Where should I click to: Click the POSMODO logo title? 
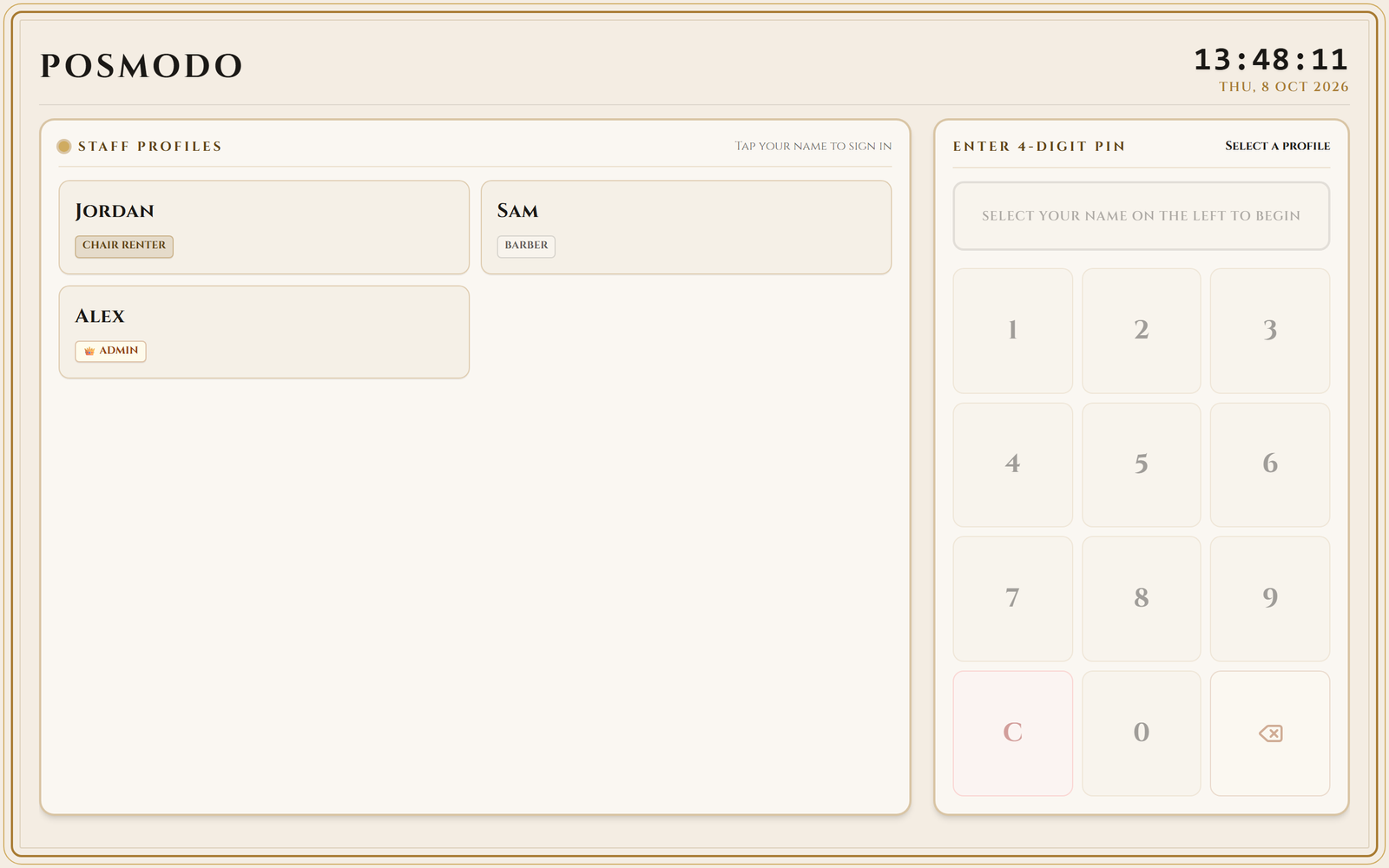(142, 67)
